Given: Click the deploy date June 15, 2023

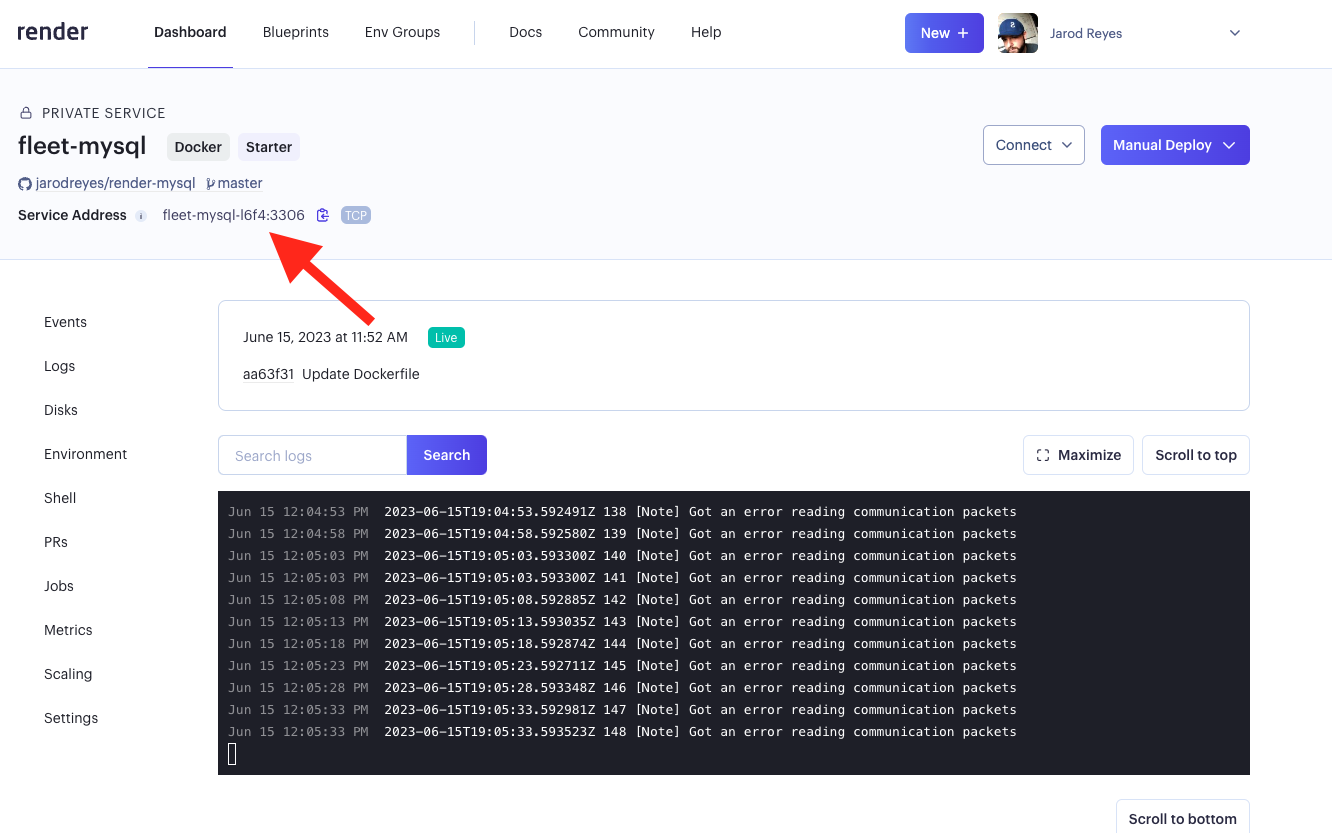Looking at the screenshot, I should [325, 337].
